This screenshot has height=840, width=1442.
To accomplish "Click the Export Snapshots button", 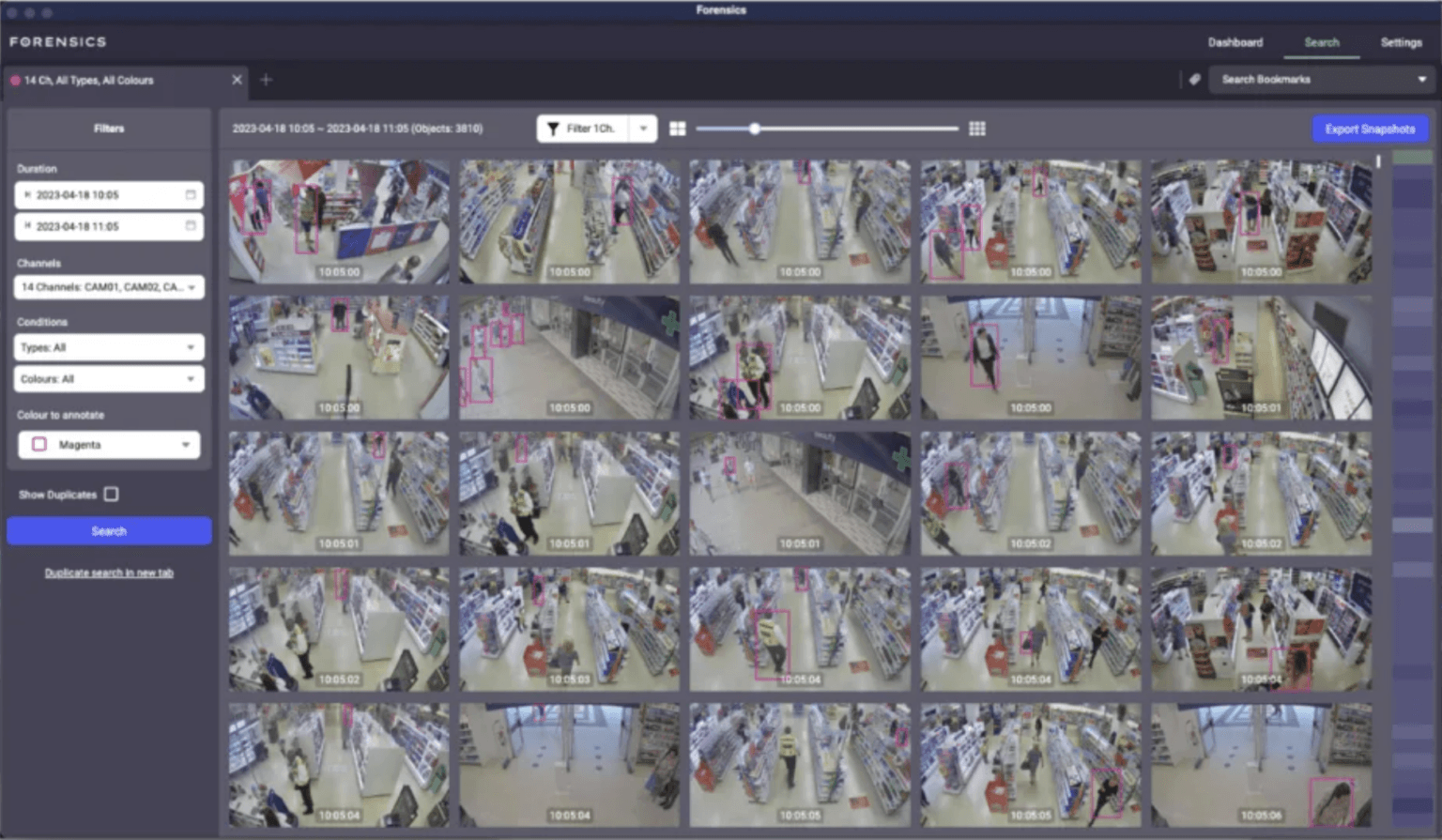I will point(1370,129).
